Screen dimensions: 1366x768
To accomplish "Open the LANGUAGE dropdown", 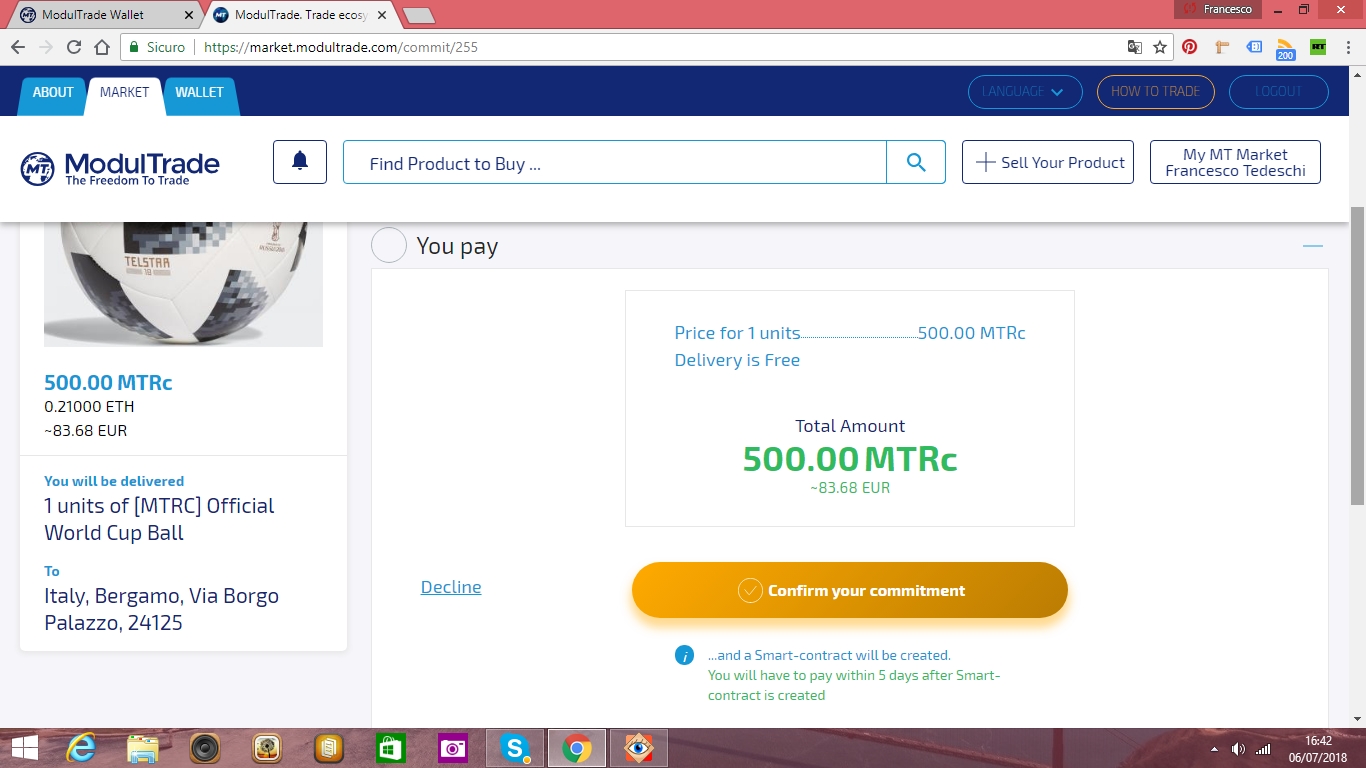I will coord(1025,92).
